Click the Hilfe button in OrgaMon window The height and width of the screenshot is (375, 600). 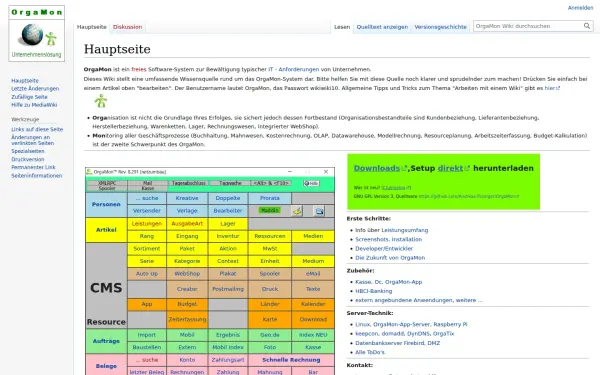311,183
